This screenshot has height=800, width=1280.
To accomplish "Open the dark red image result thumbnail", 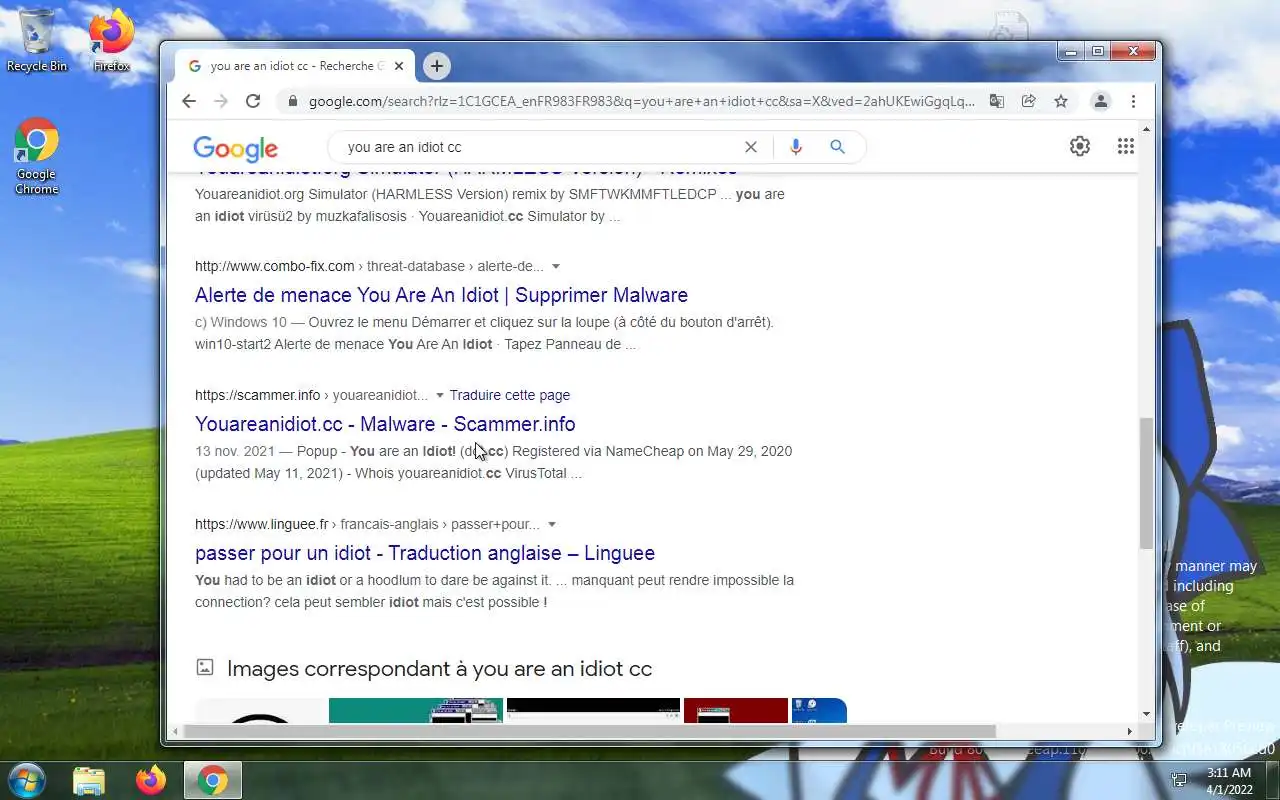I will [736, 710].
